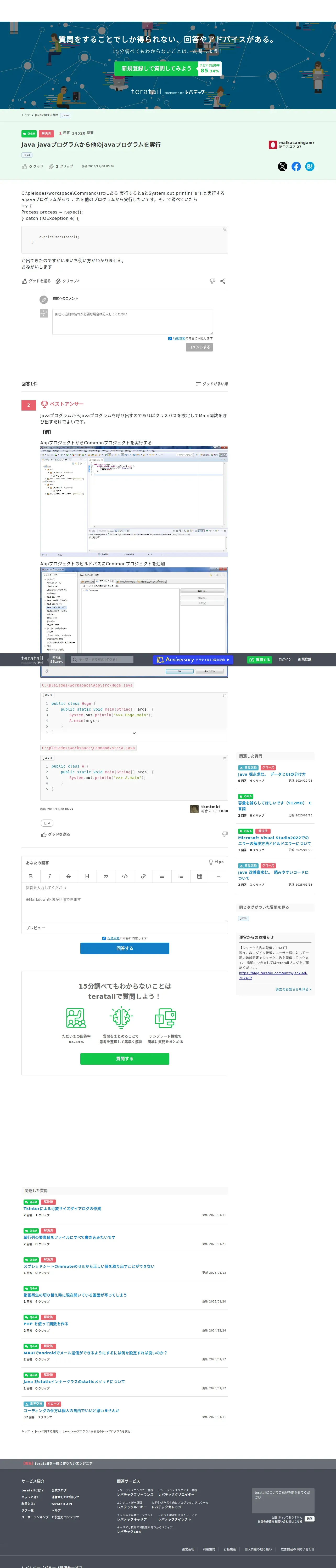Apply Strikethrough in the answer editor
This screenshot has height=1568, width=336.
click(x=68, y=876)
